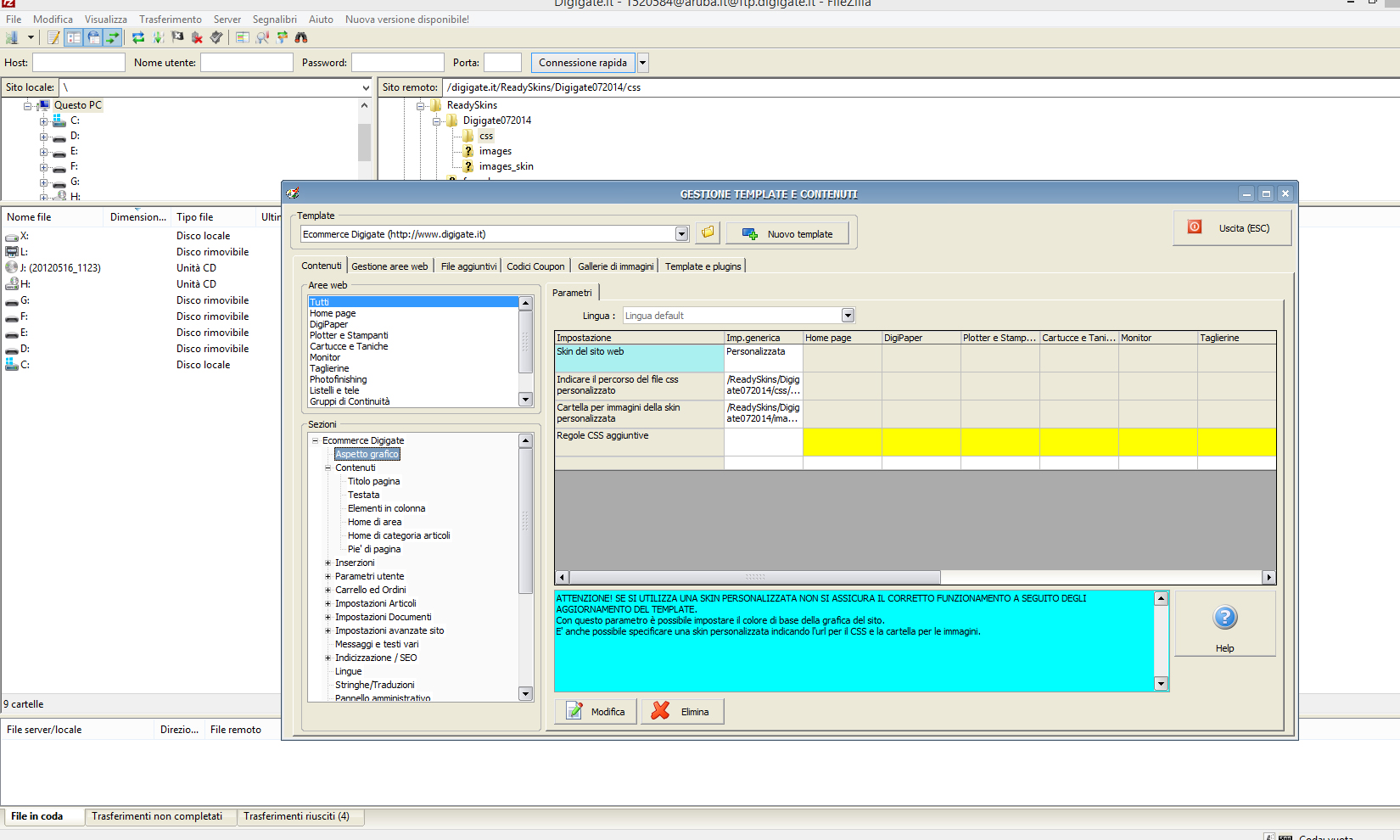Toggle the message log display icon
This screenshot has height=840, width=1400.
pos(53,37)
